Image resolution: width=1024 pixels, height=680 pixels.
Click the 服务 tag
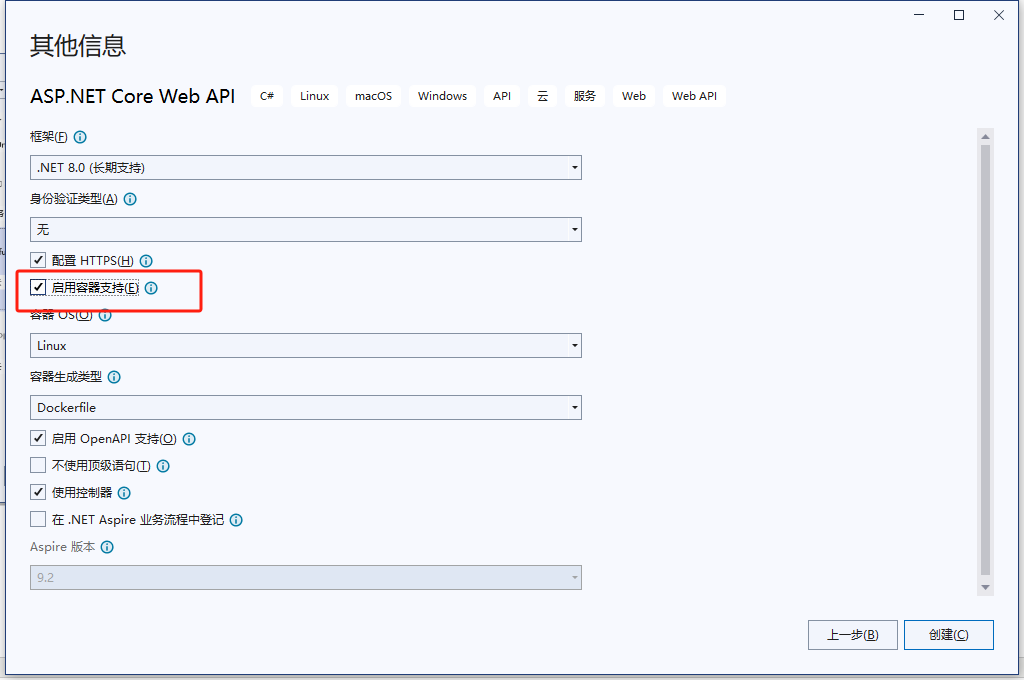point(585,96)
